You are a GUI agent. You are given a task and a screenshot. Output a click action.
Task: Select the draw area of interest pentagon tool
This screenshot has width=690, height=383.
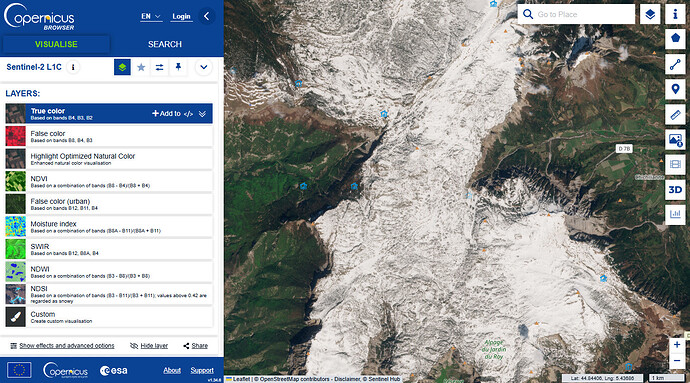(x=675, y=39)
